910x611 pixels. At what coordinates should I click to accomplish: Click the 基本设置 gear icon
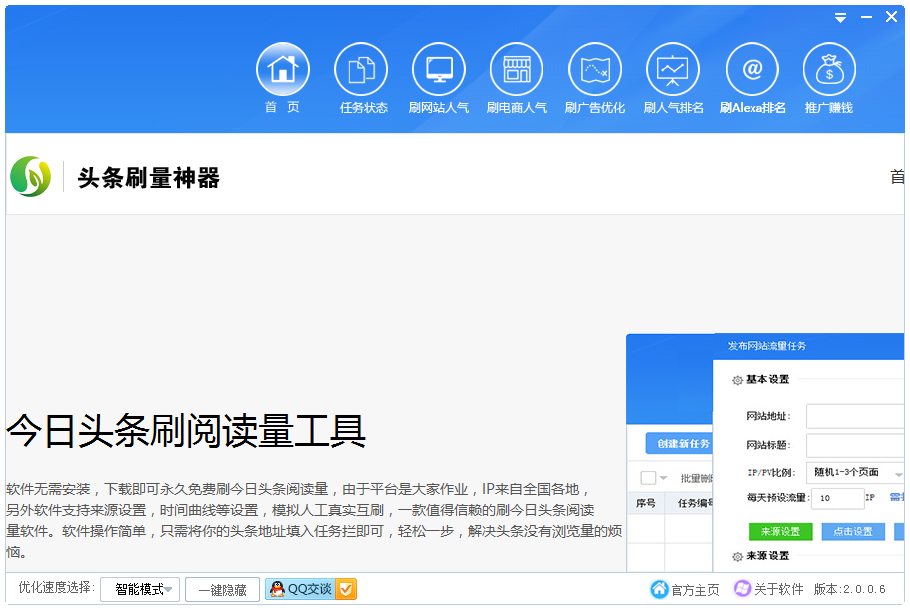tap(737, 380)
